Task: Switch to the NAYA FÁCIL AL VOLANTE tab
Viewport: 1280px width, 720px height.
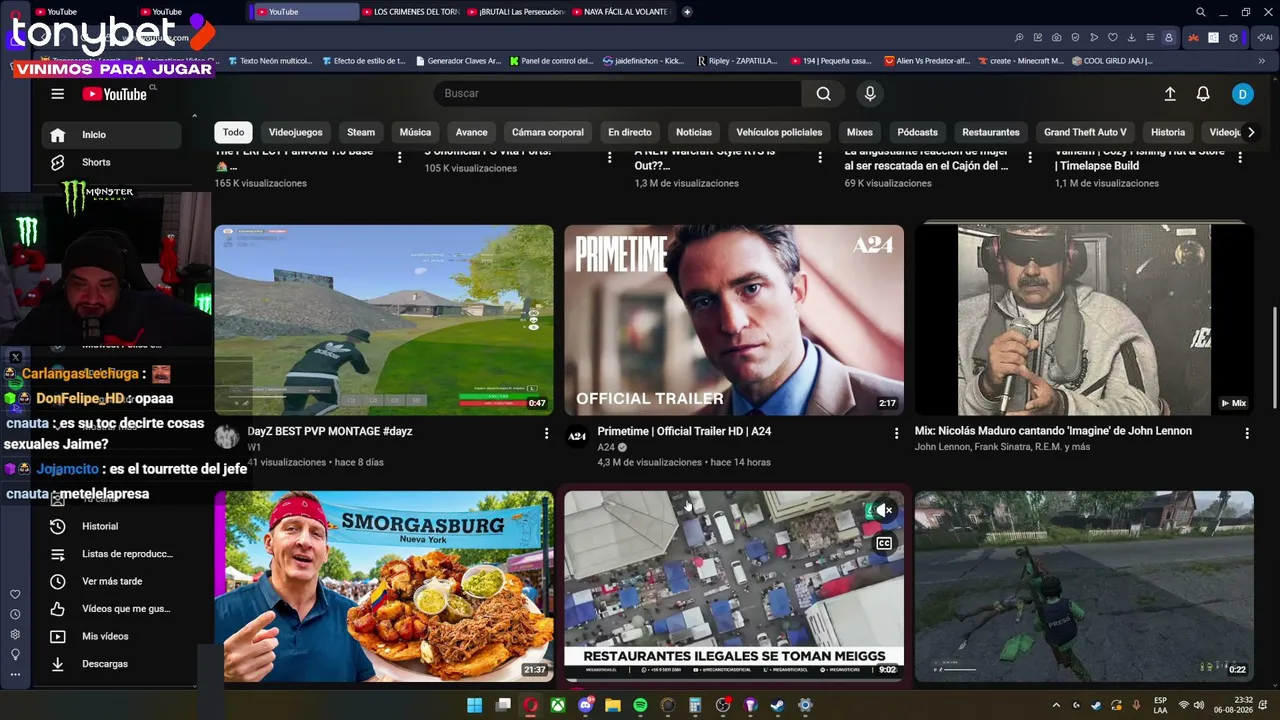Action: pyautogui.click(x=621, y=12)
